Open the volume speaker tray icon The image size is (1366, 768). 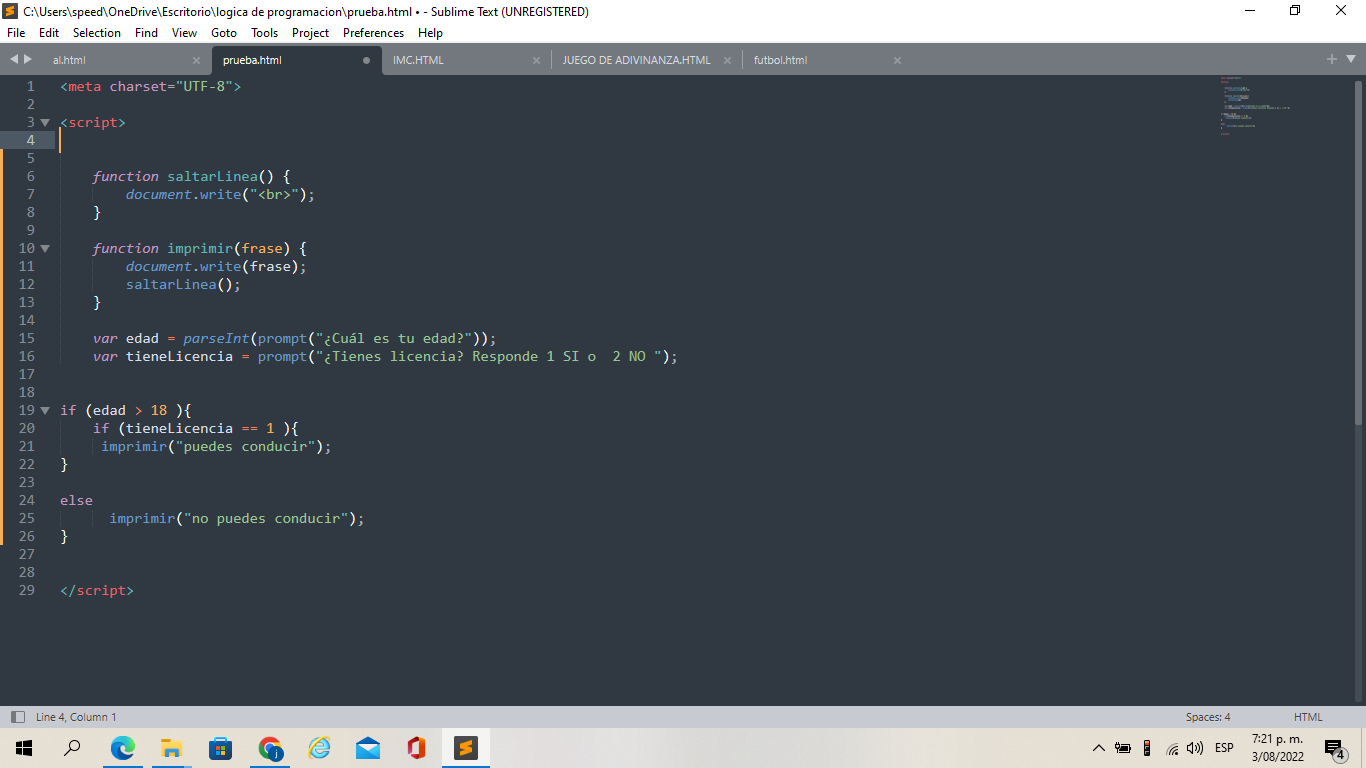tap(1195, 748)
